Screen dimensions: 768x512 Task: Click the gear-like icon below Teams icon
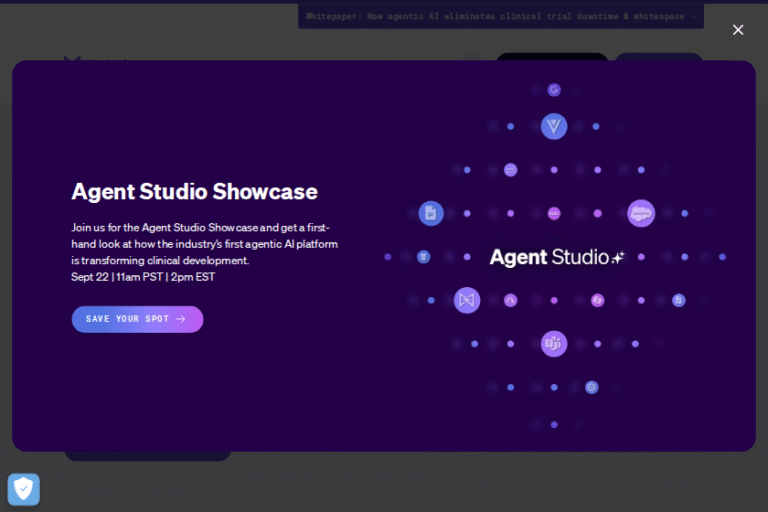[592, 387]
